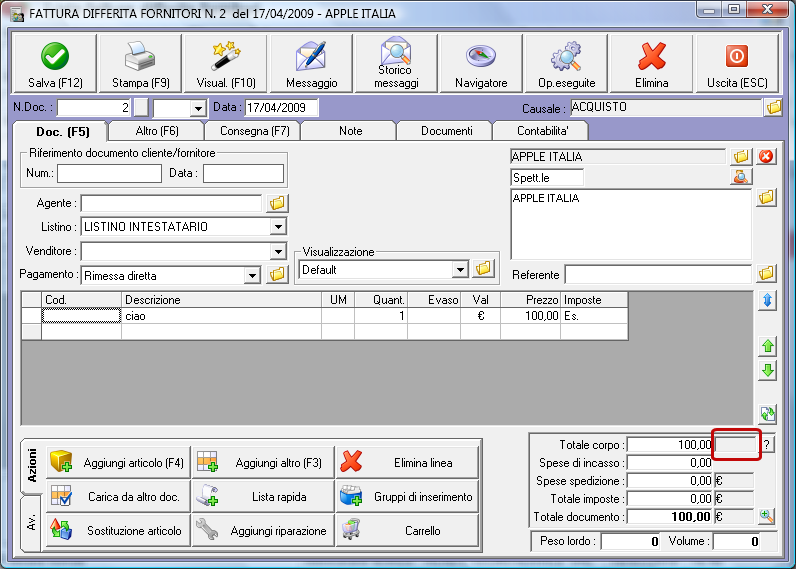
Task: Show Op.eseguite executed operations
Action: pyautogui.click(x=567, y=64)
